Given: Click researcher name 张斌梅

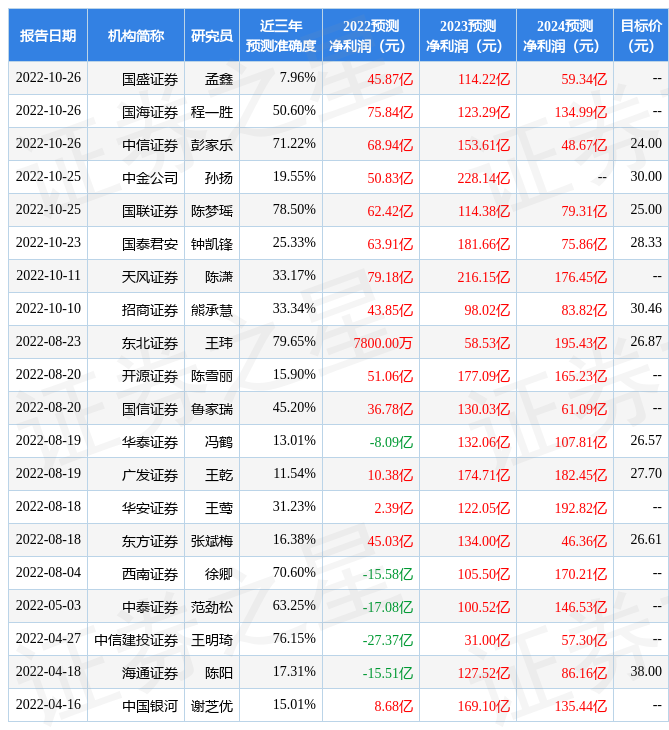Looking at the screenshot, I should pos(212,541).
